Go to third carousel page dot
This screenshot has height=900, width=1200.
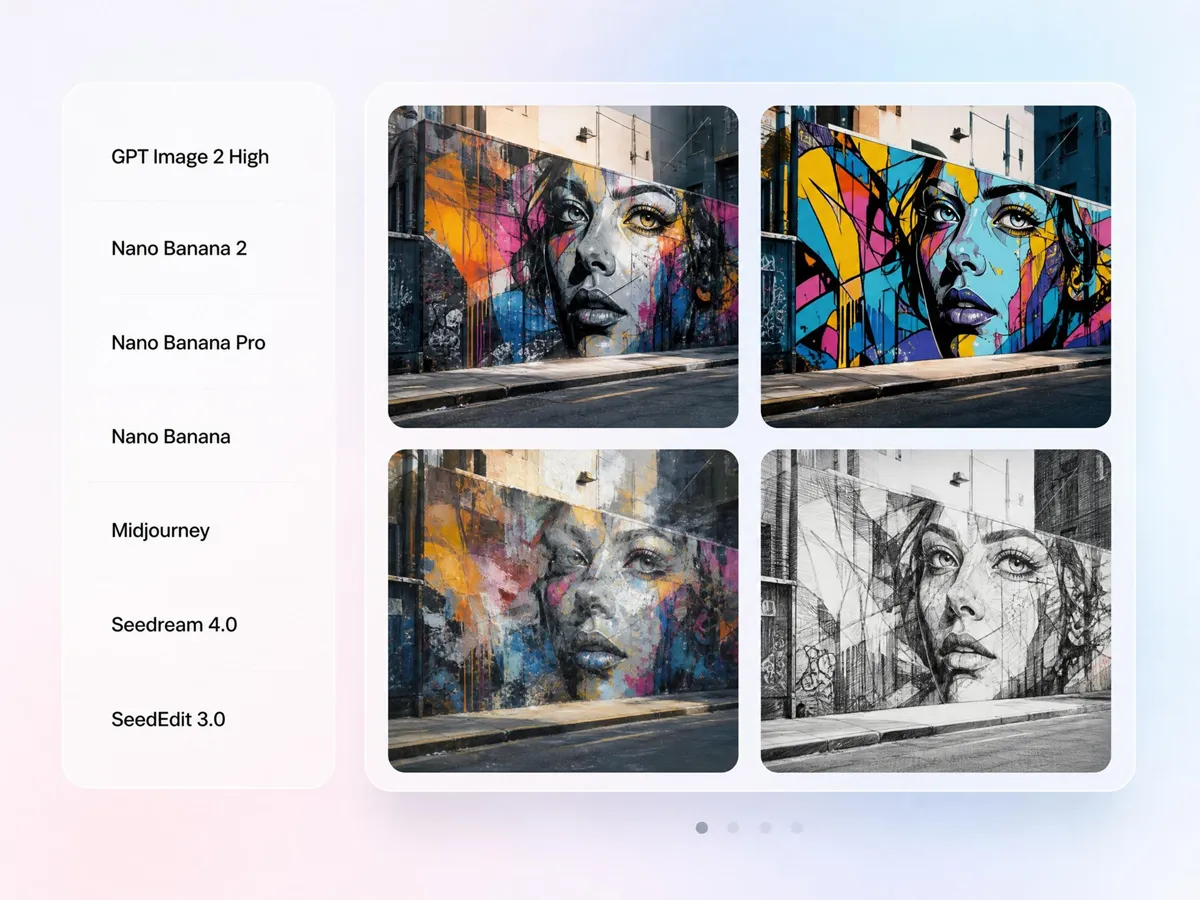coord(765,828)
